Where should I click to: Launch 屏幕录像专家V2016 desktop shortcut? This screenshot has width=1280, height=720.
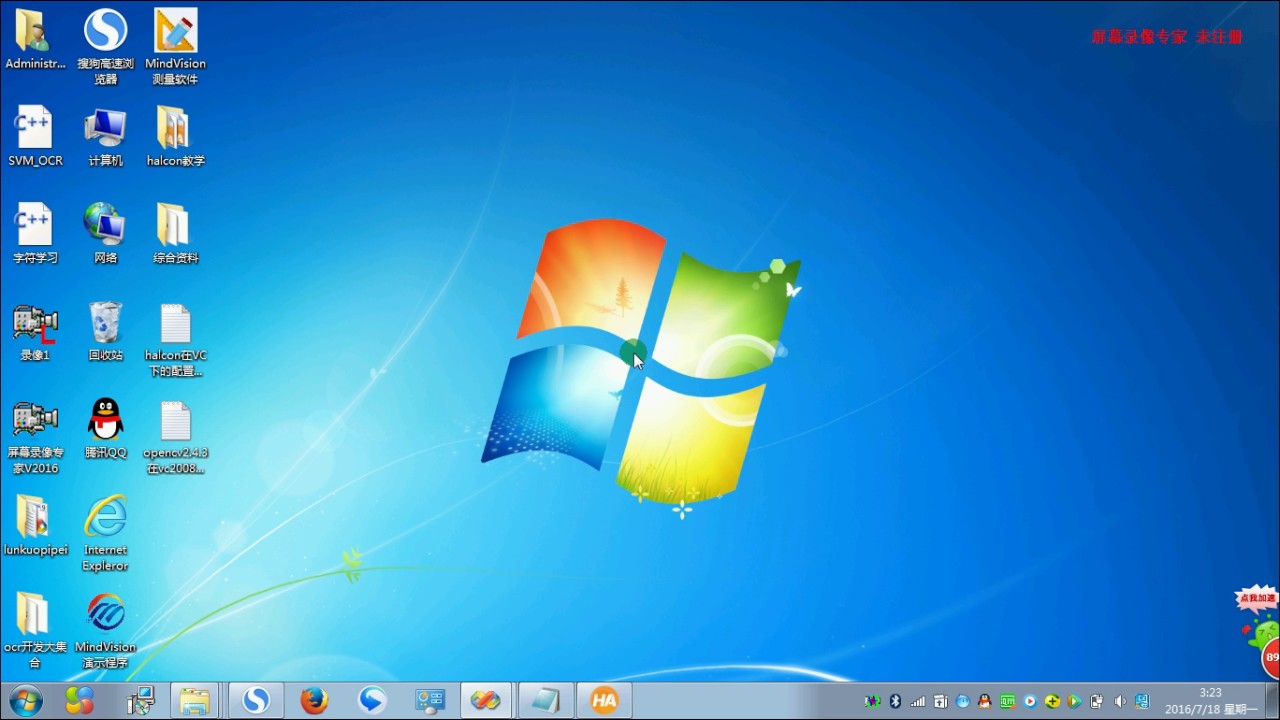click(x=35, y=437)
